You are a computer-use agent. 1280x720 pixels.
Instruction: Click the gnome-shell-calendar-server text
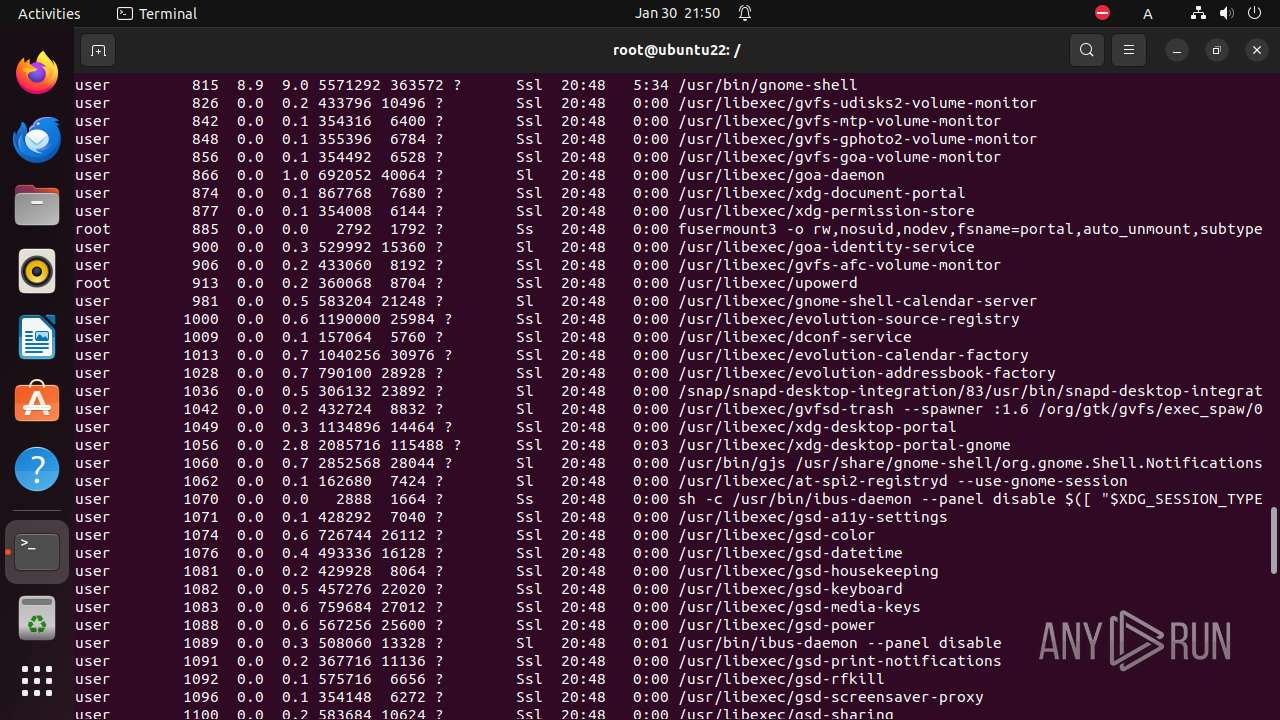pyautogui.click(x=857, y=301)
